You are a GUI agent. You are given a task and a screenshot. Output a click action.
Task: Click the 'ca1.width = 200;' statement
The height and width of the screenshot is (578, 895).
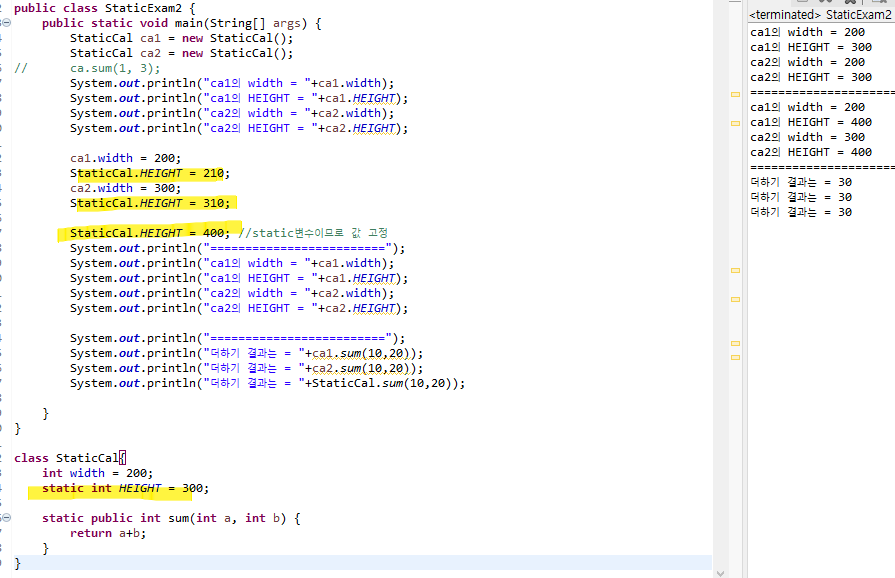click(126, 158)
